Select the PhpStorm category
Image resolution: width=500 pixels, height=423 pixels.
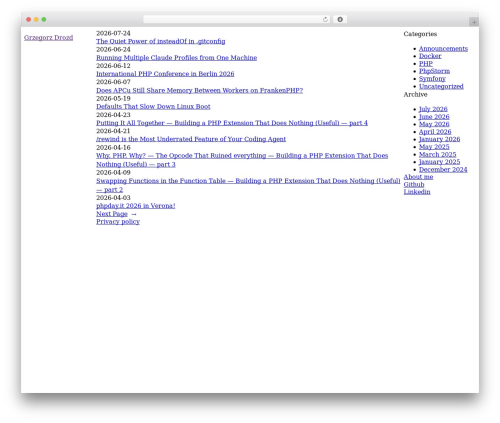point(434,71)
